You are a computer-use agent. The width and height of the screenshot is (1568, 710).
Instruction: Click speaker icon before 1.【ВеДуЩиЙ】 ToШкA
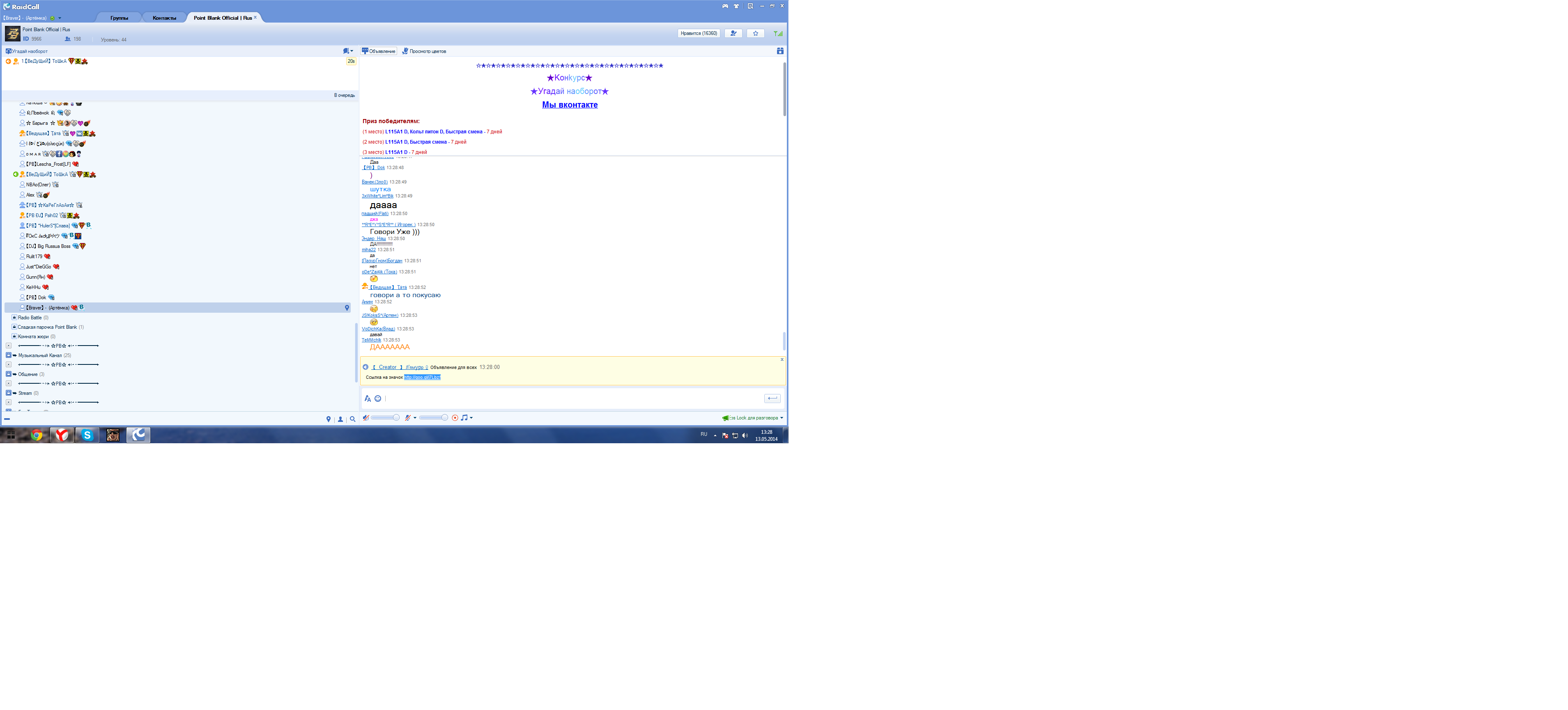point(9,62)
